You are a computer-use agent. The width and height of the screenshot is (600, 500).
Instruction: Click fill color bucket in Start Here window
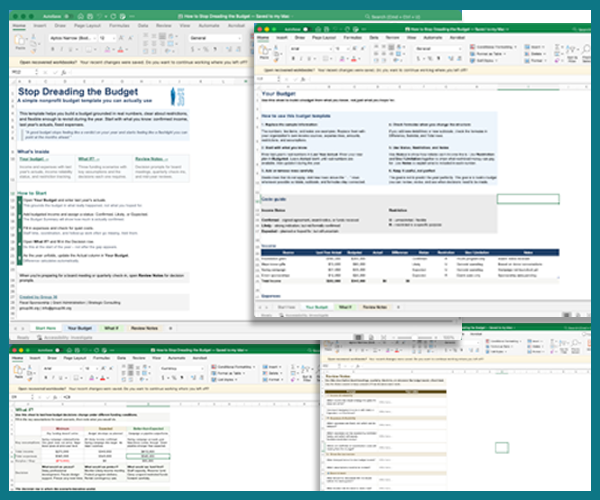pyautogui.click(x=107, y=49)
